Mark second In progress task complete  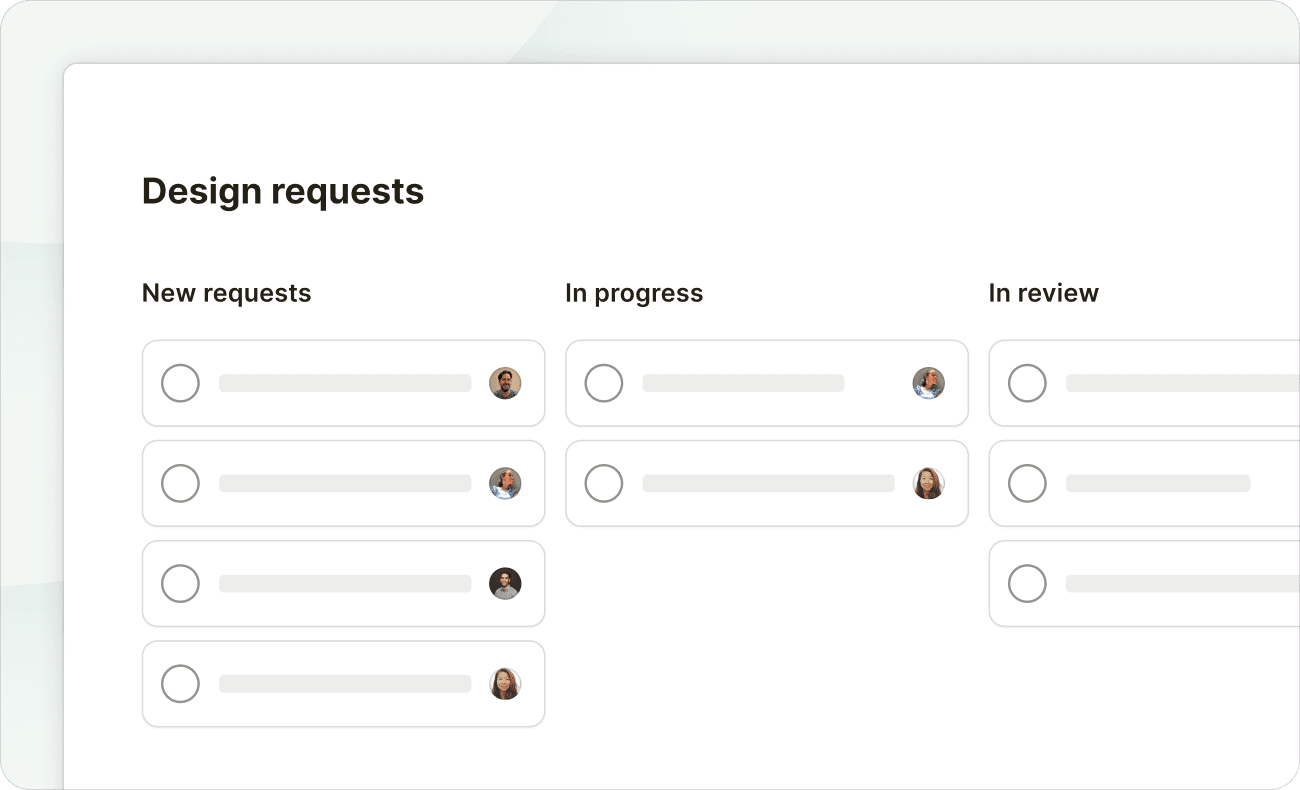pos(604,484)
